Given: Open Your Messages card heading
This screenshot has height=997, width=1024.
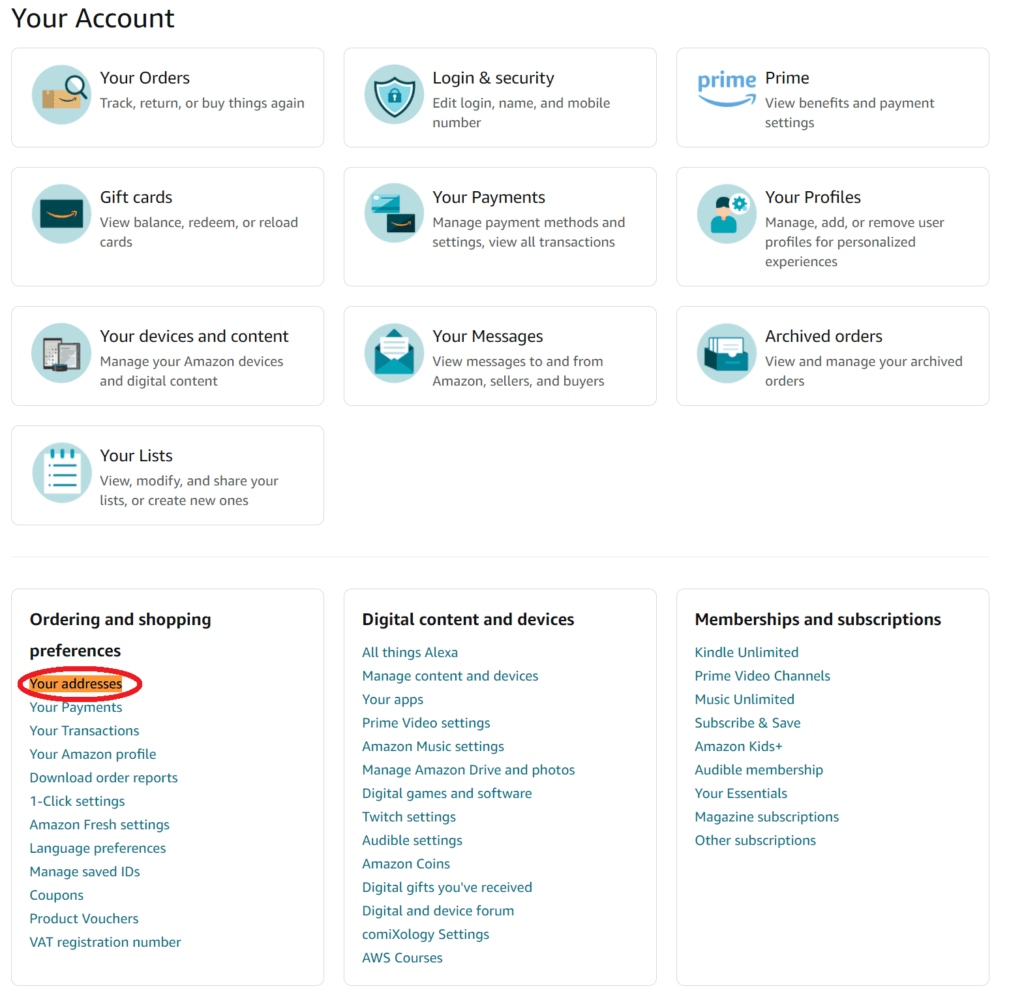Looking at the screenshot, I should 487,336.
